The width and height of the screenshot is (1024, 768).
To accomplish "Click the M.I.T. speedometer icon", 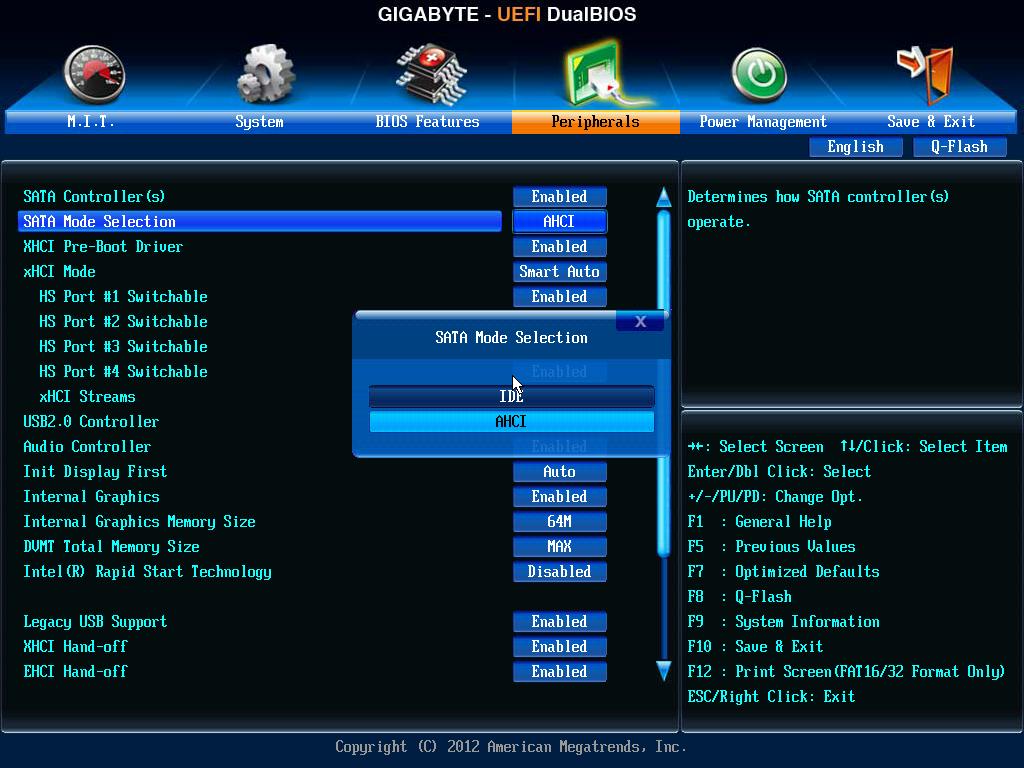I will click(x=95, y=74).
